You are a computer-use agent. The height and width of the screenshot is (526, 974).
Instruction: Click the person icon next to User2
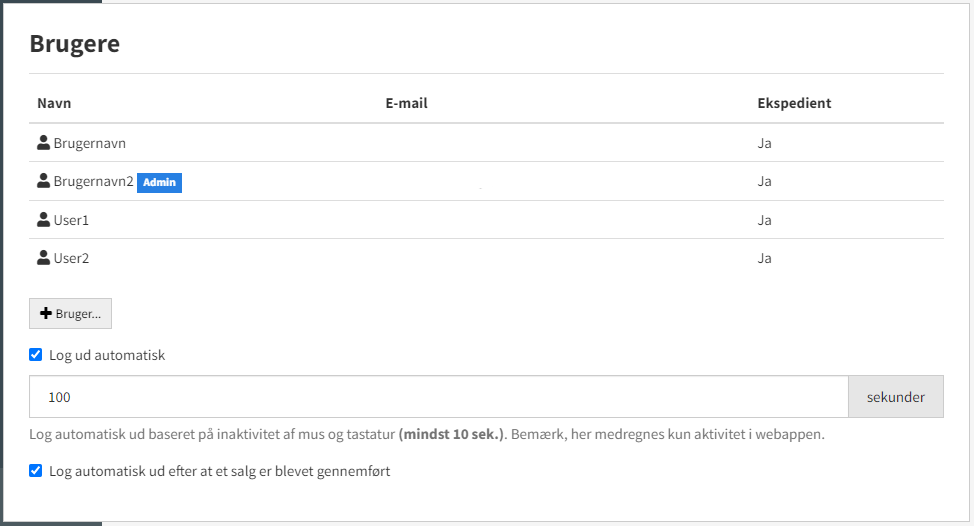(43, 258)
